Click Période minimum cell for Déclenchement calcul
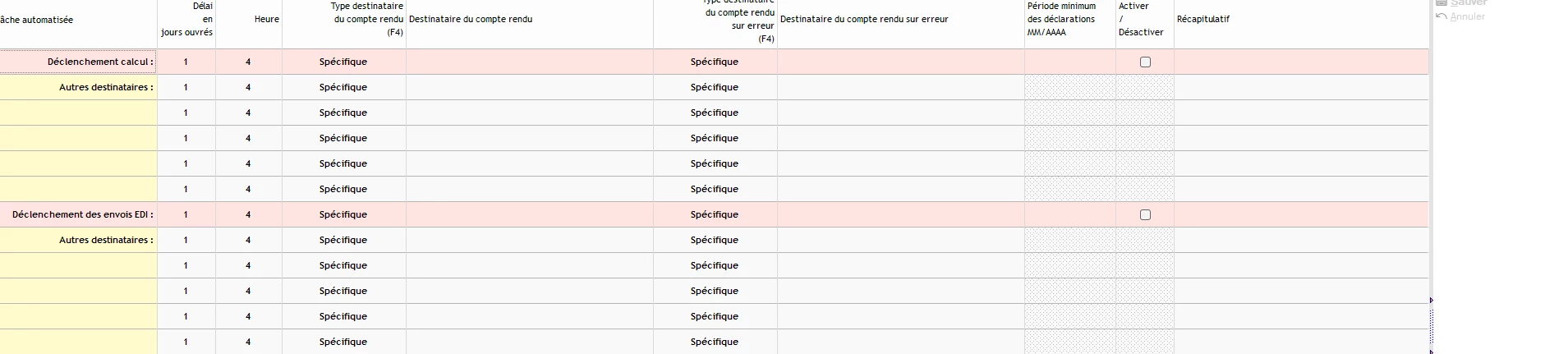The height and width of the screenshot is (354, 1568). pyautogui.click(x=1069, y=62)
